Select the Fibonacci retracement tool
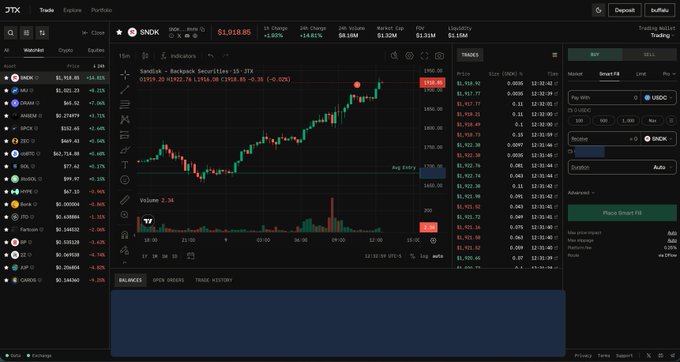 (x=125, y=104)
